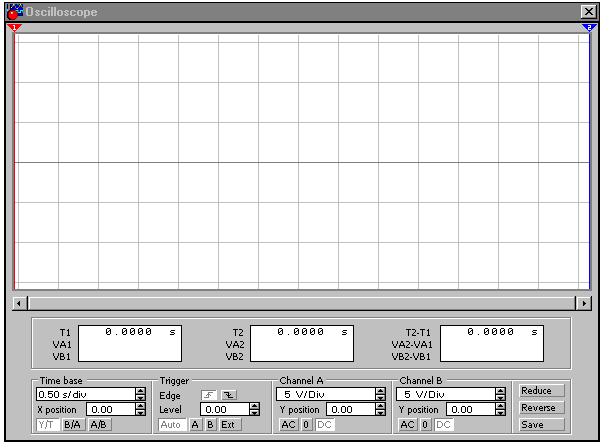This screenshot has height=445, width=607.
Task: Set trigger source to channel B
Action: (210, 424)
